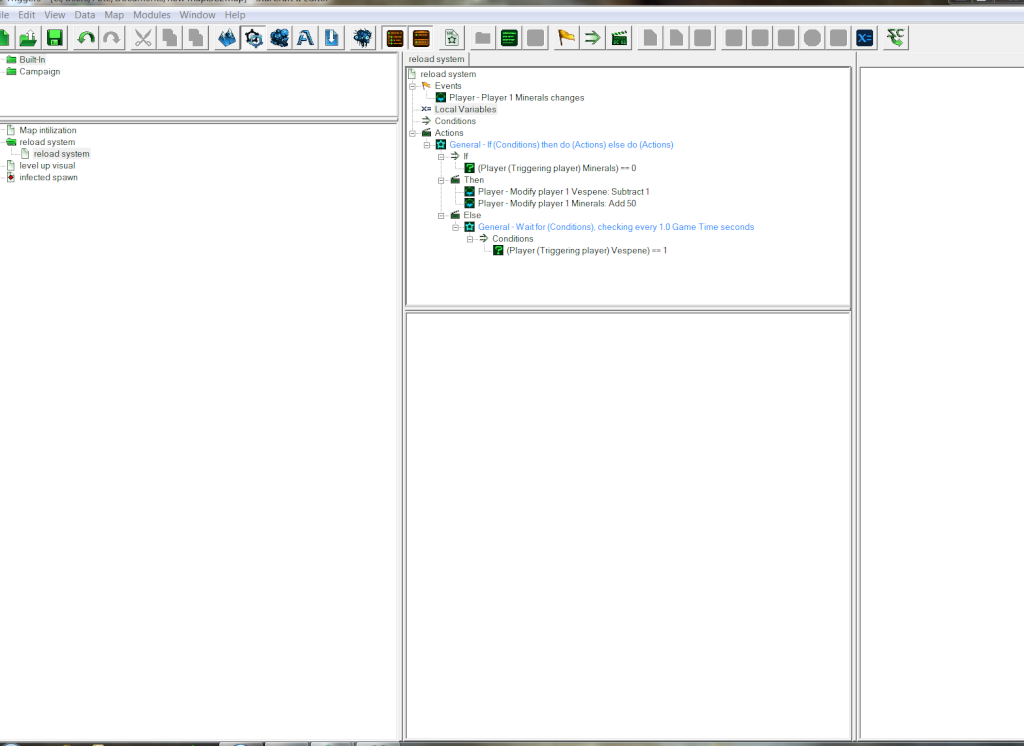The height and width of the screenshot is (746, 1024).
Task: Undo the last action
Action: [86, 38]
